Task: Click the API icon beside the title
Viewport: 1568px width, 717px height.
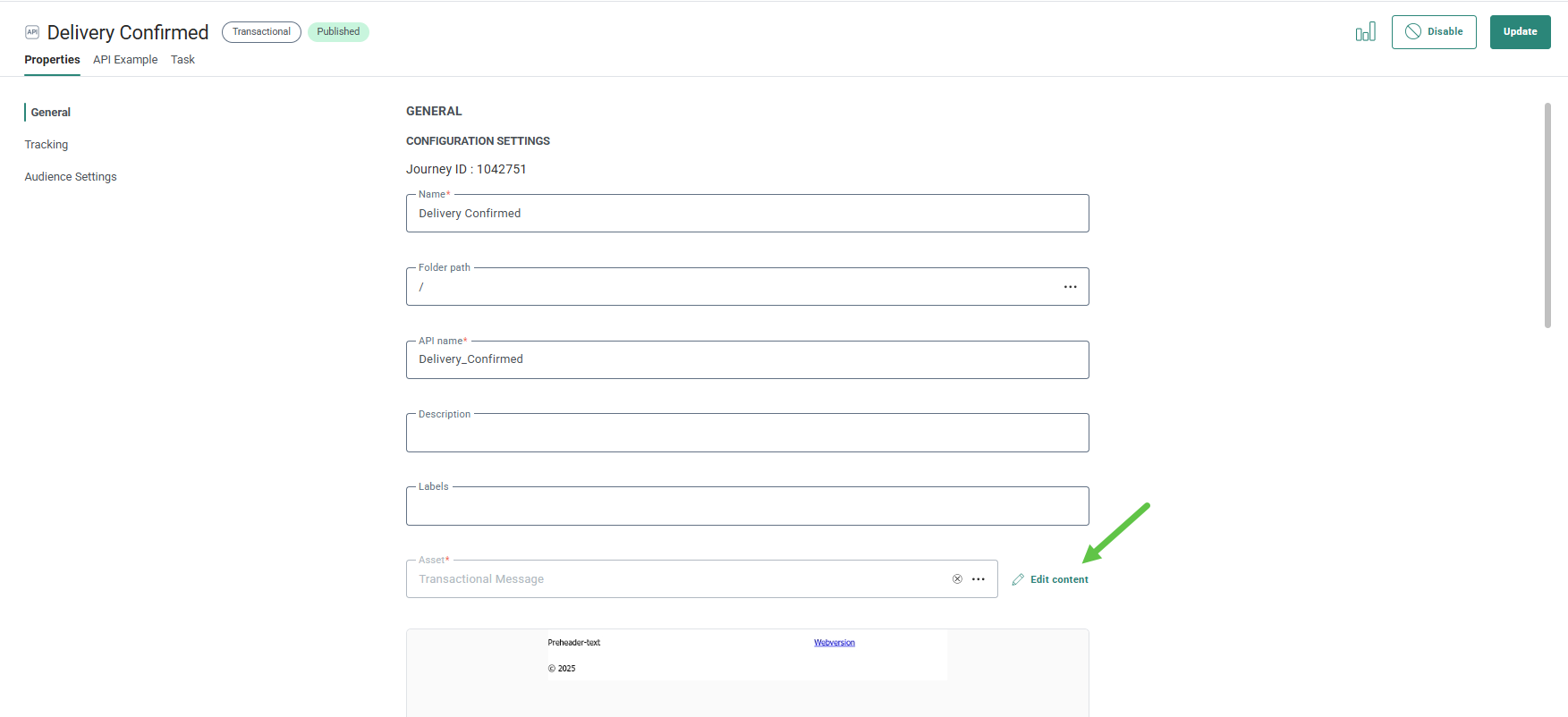Action: tap(32, 32)
